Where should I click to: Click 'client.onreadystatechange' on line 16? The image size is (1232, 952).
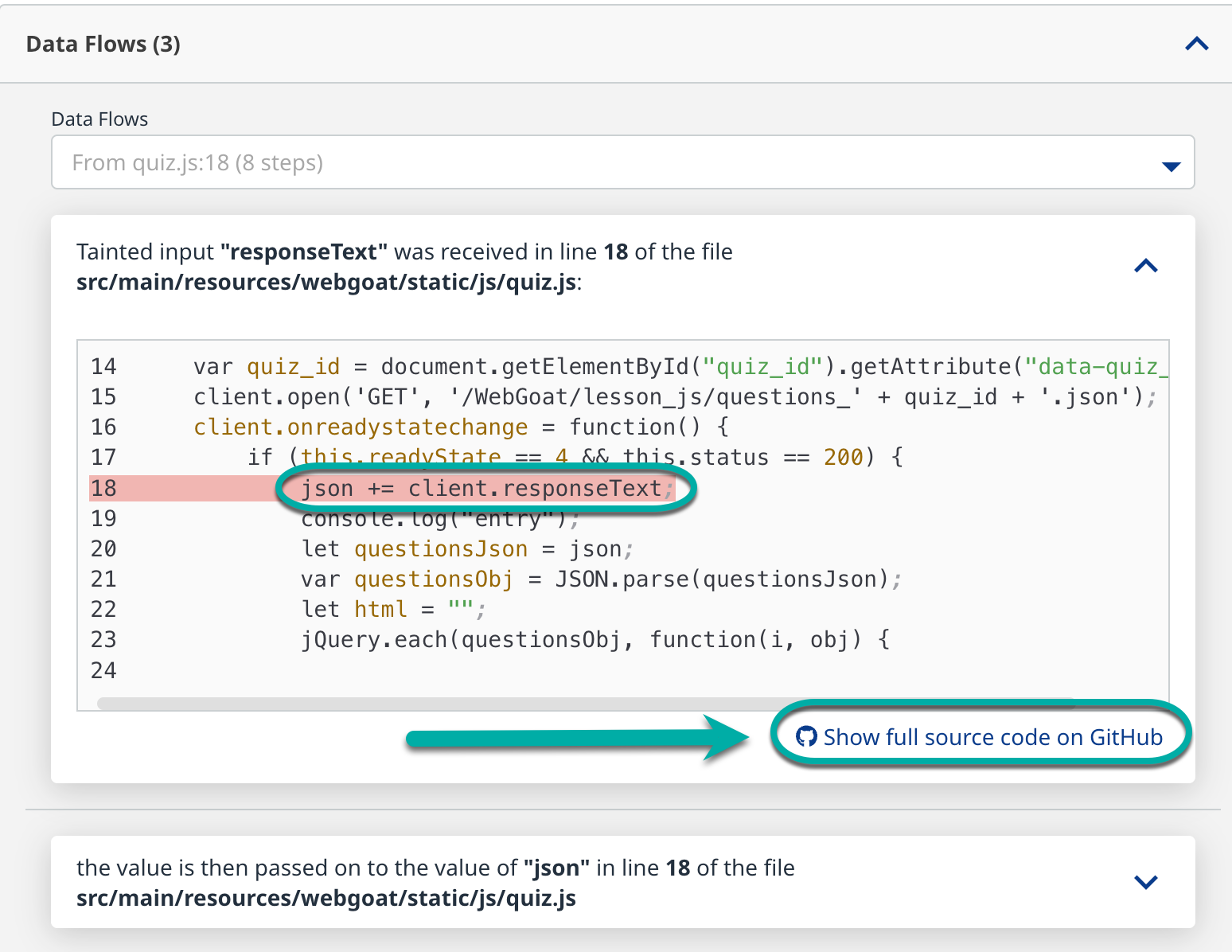click(x=361, y=427)
